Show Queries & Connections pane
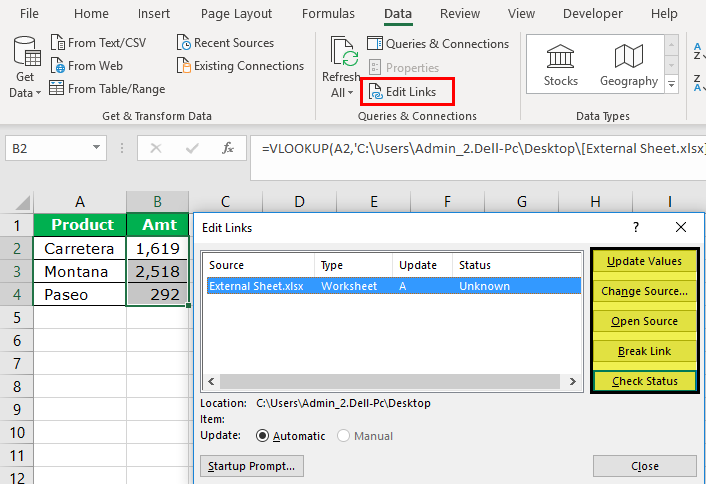This screenshot has height=484, width=706. click(x=438, y=44)
